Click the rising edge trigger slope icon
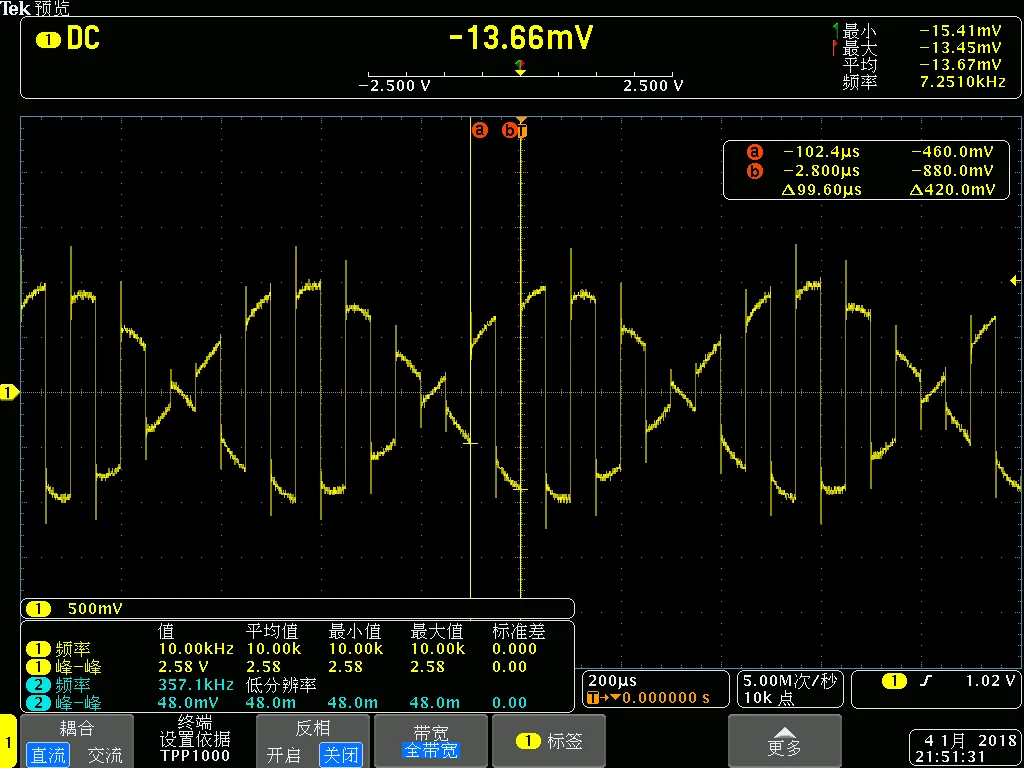This screenshot has width=1024, height=768. (926, 681)
